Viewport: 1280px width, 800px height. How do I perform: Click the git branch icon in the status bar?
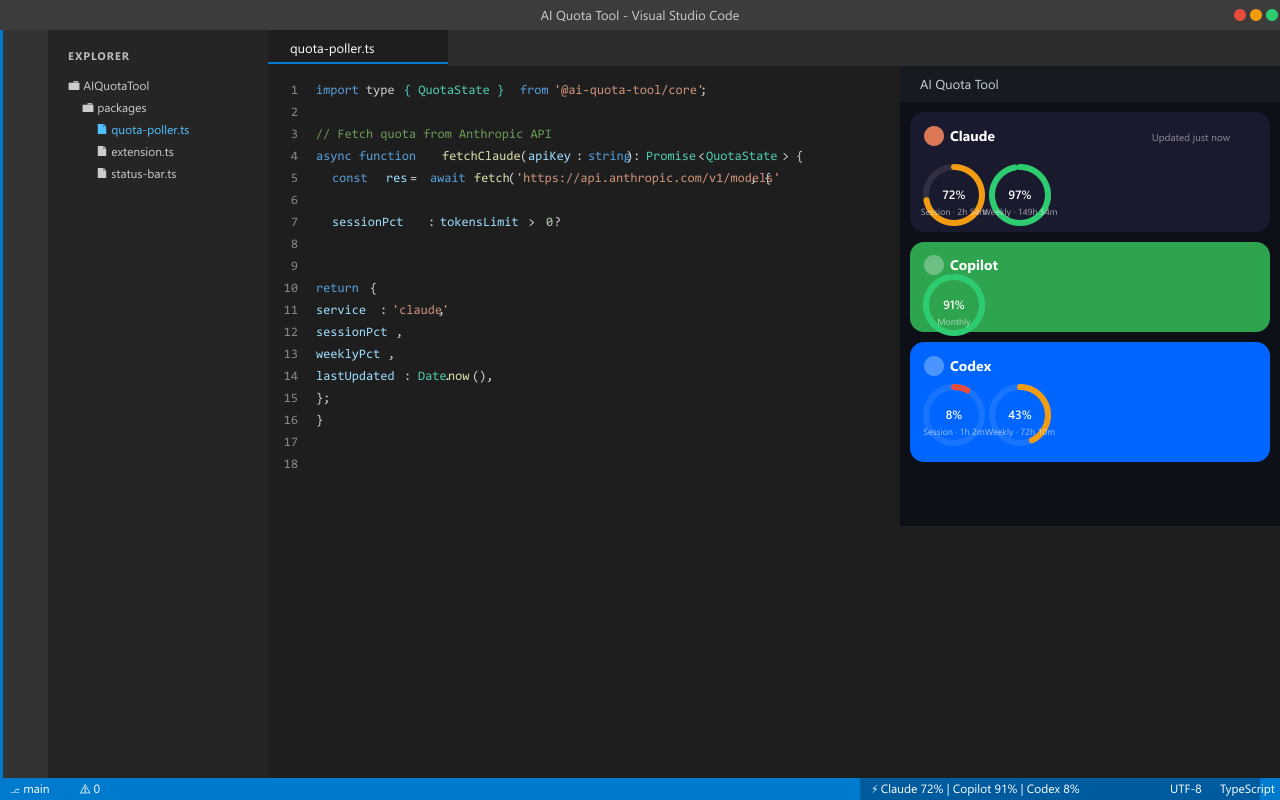pos(15,790)
